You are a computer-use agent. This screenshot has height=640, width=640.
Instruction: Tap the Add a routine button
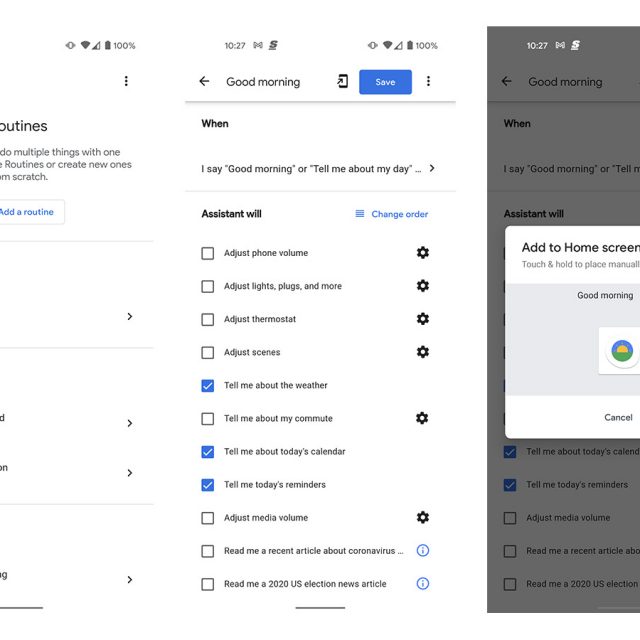click(x=28, y=212)
